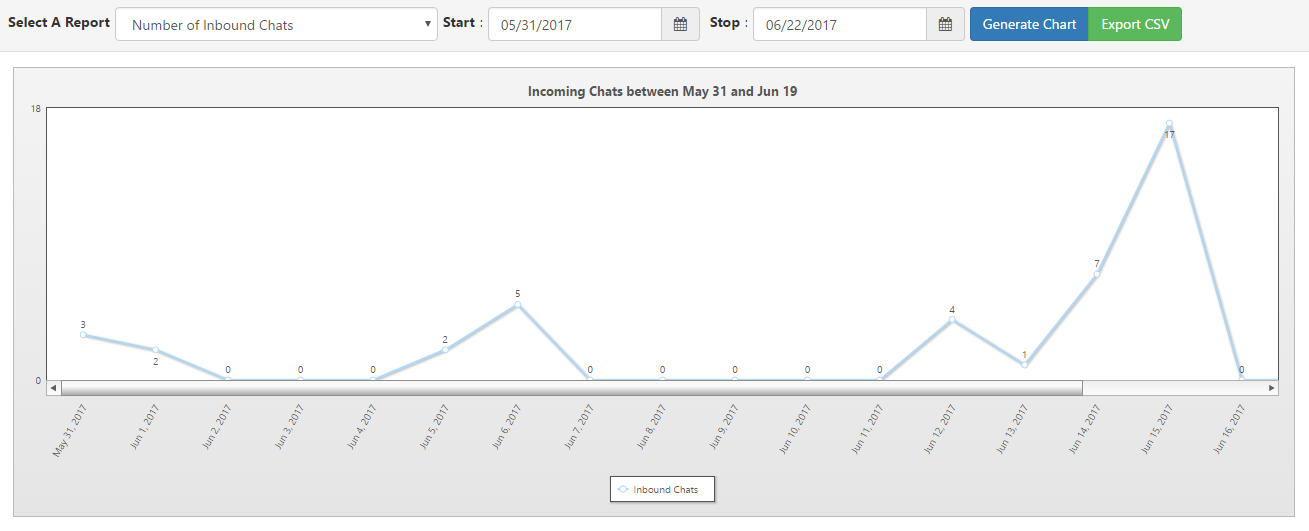
Task: Click the Start date input field
Action: 575,25
